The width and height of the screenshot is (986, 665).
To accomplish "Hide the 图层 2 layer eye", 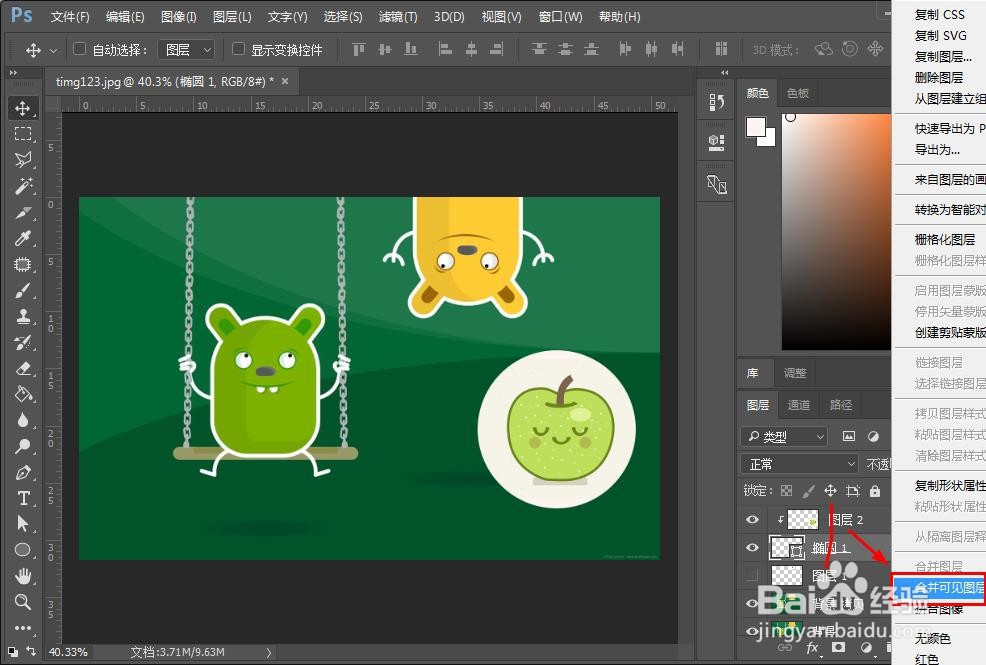I will tap(752, 519).
